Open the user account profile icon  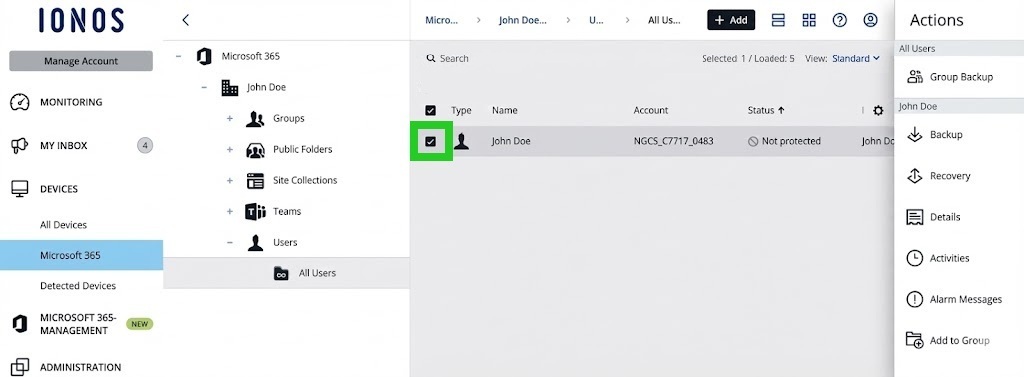pyautogui.click(x=871, y=20)
